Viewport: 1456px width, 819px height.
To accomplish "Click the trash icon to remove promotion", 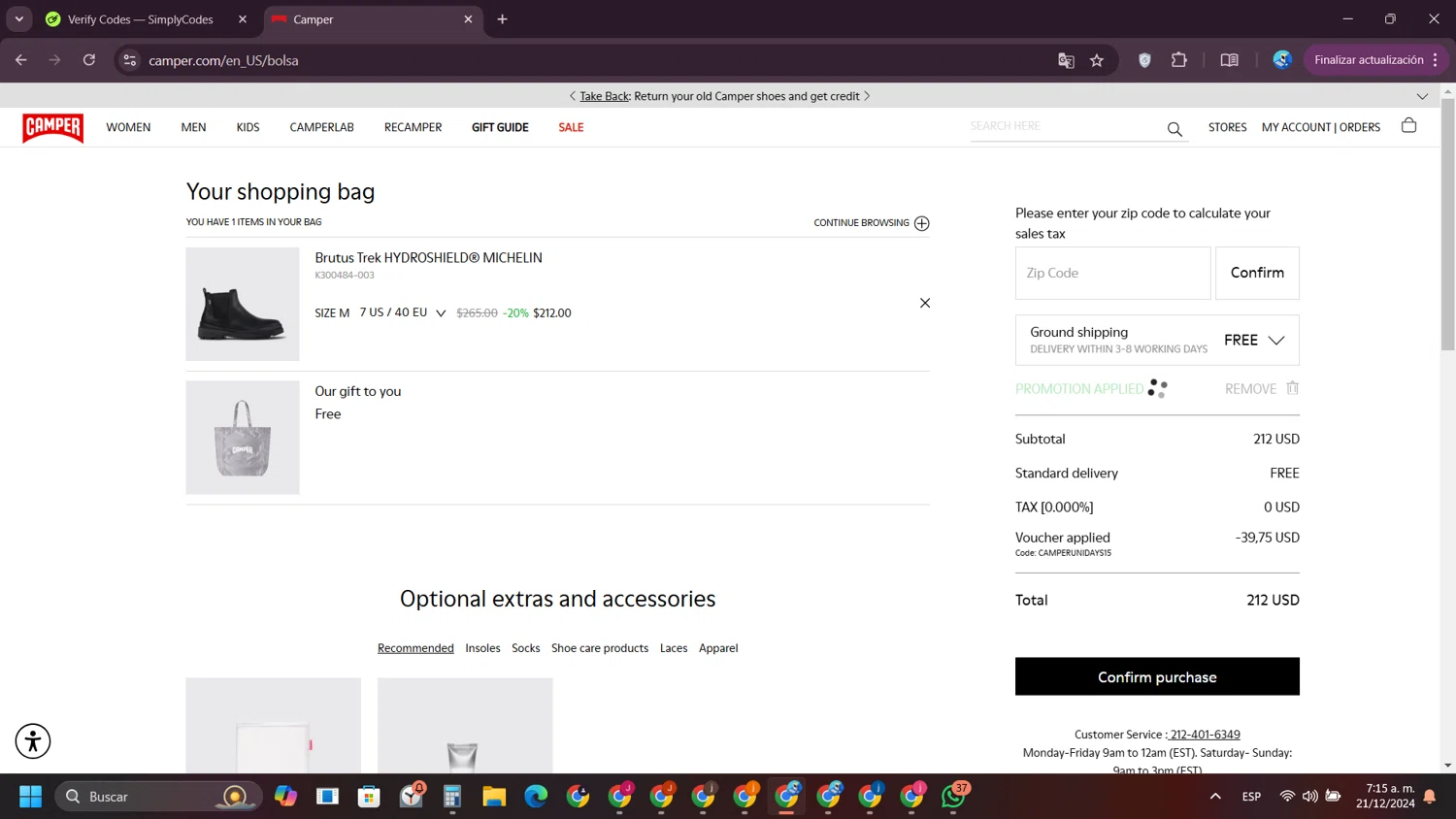I will (x=1292, y=388).
